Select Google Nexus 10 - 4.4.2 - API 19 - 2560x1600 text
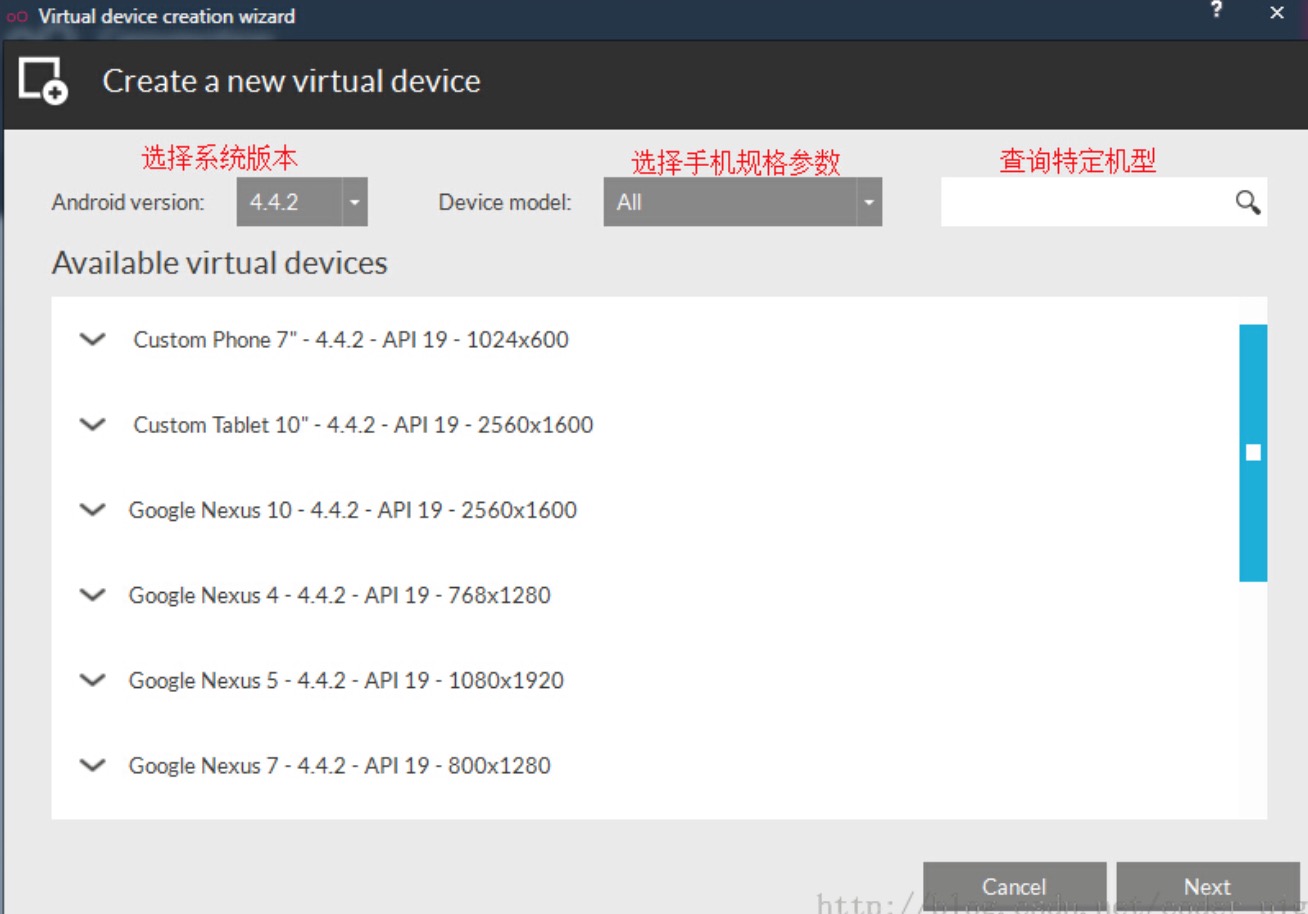 353,510
